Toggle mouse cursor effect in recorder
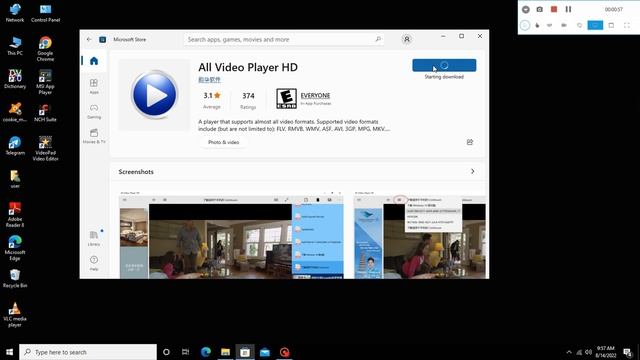The image size is (640, 360). pos(537,25)
